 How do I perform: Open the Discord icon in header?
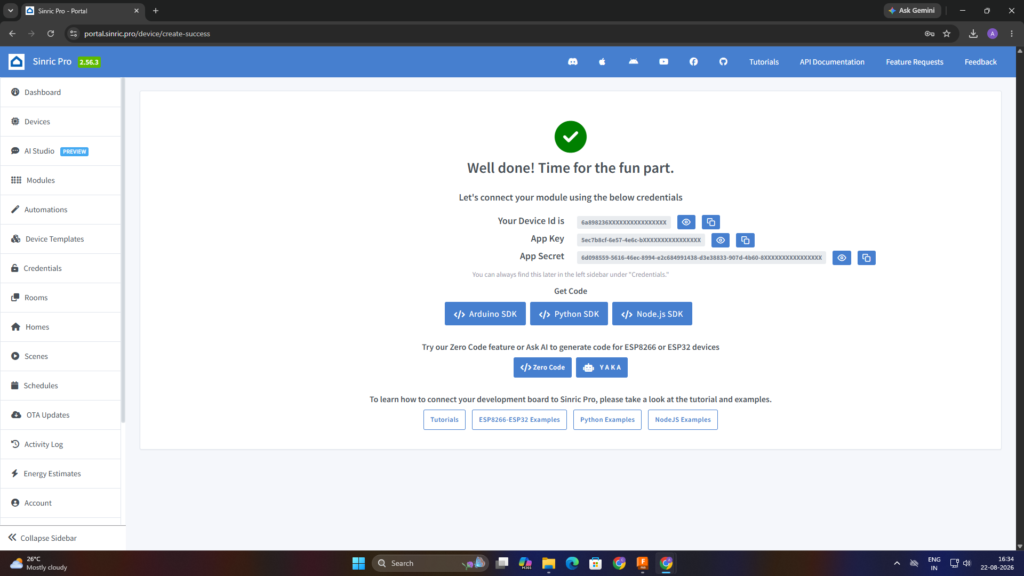click(x=573, y=61)
